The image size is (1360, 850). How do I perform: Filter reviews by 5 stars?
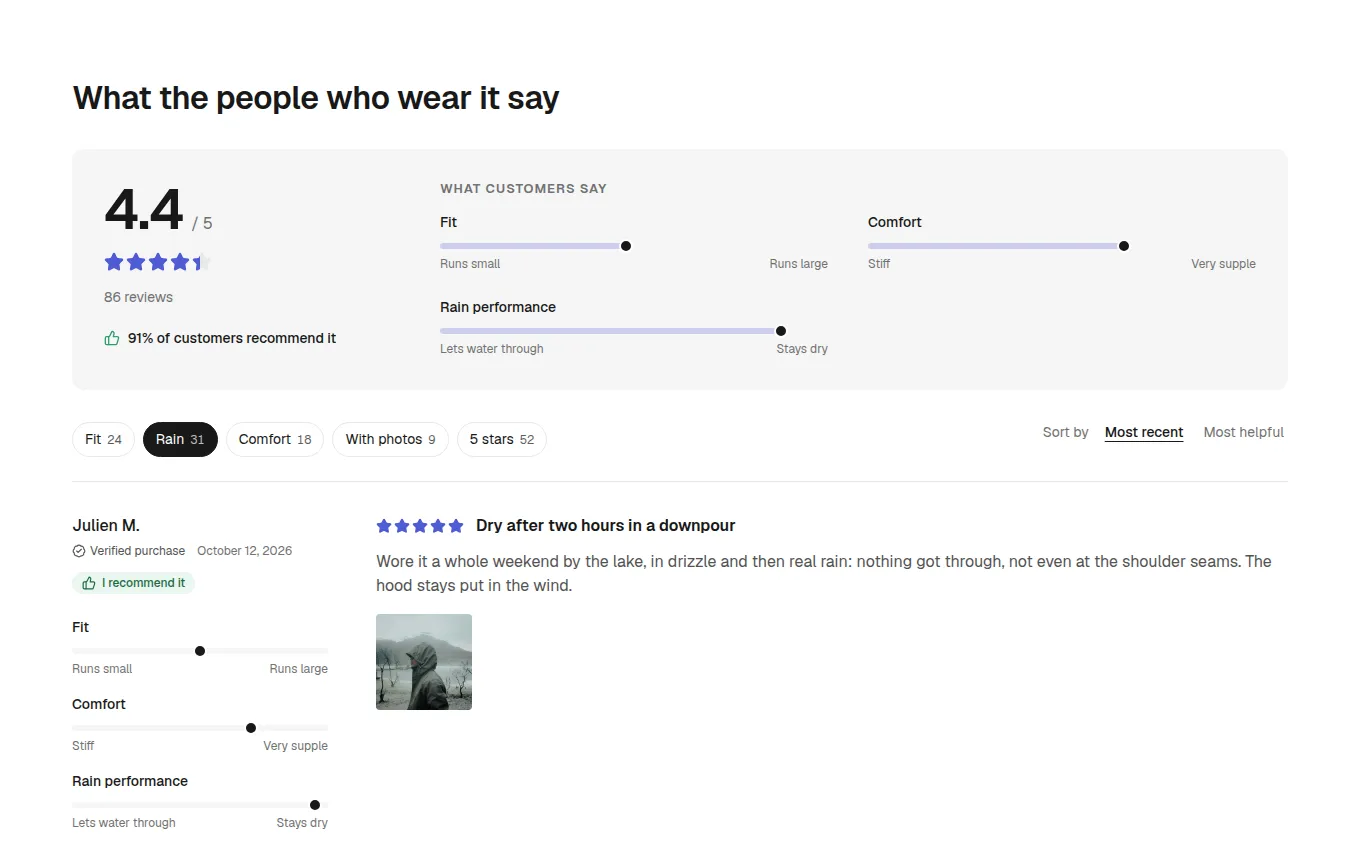(502, 439)
